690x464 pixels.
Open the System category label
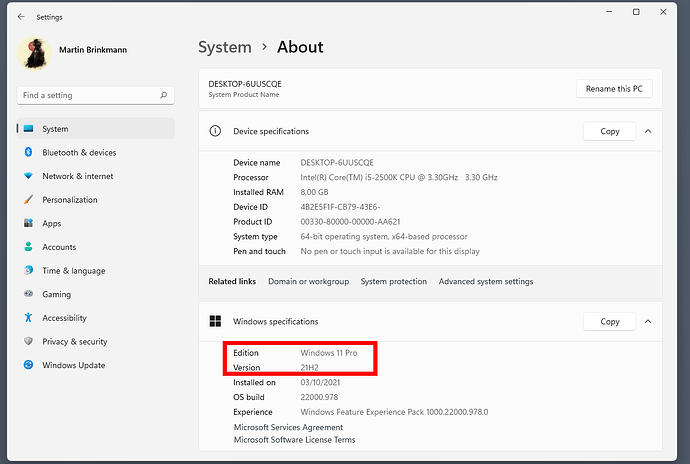pyautogui.click(x=55, y=129)
